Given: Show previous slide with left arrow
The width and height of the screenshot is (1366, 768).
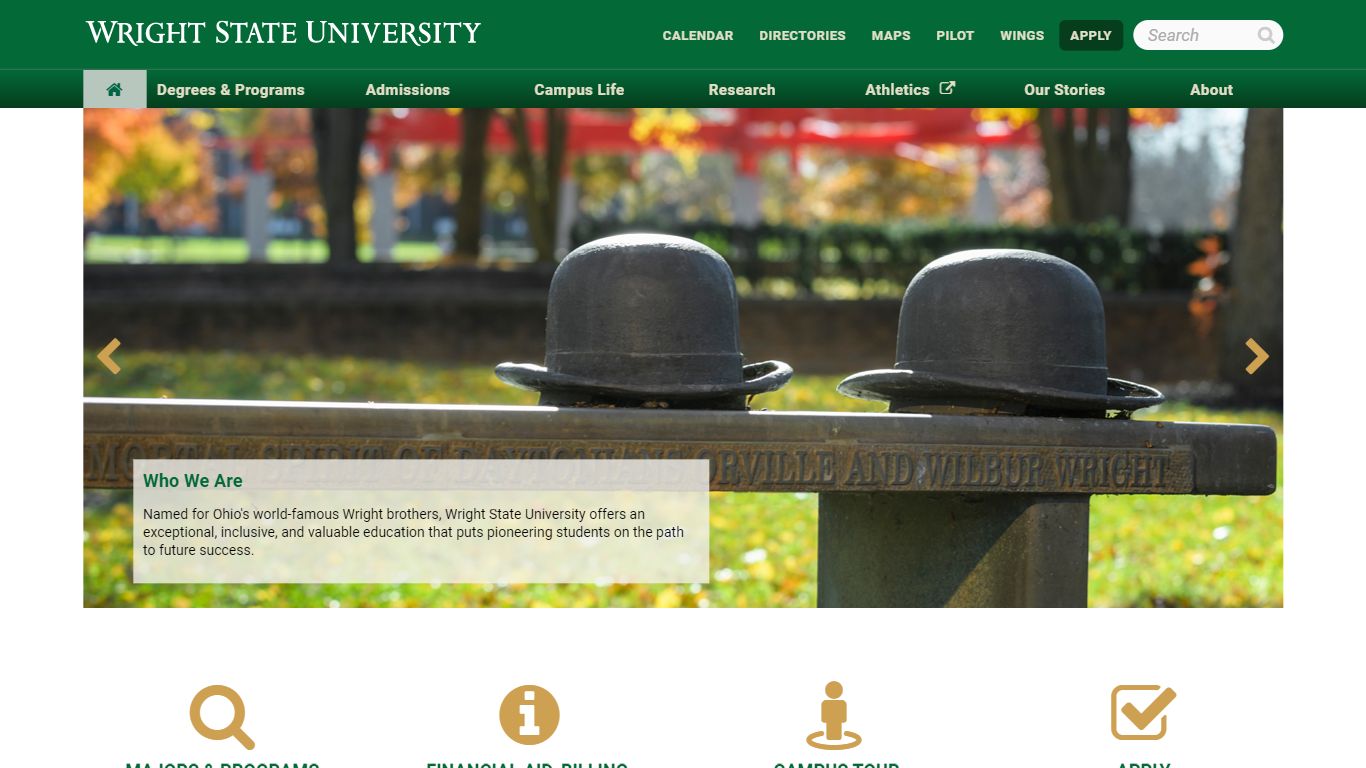Looking at the screenshot, I should click(x=109, y=356).
